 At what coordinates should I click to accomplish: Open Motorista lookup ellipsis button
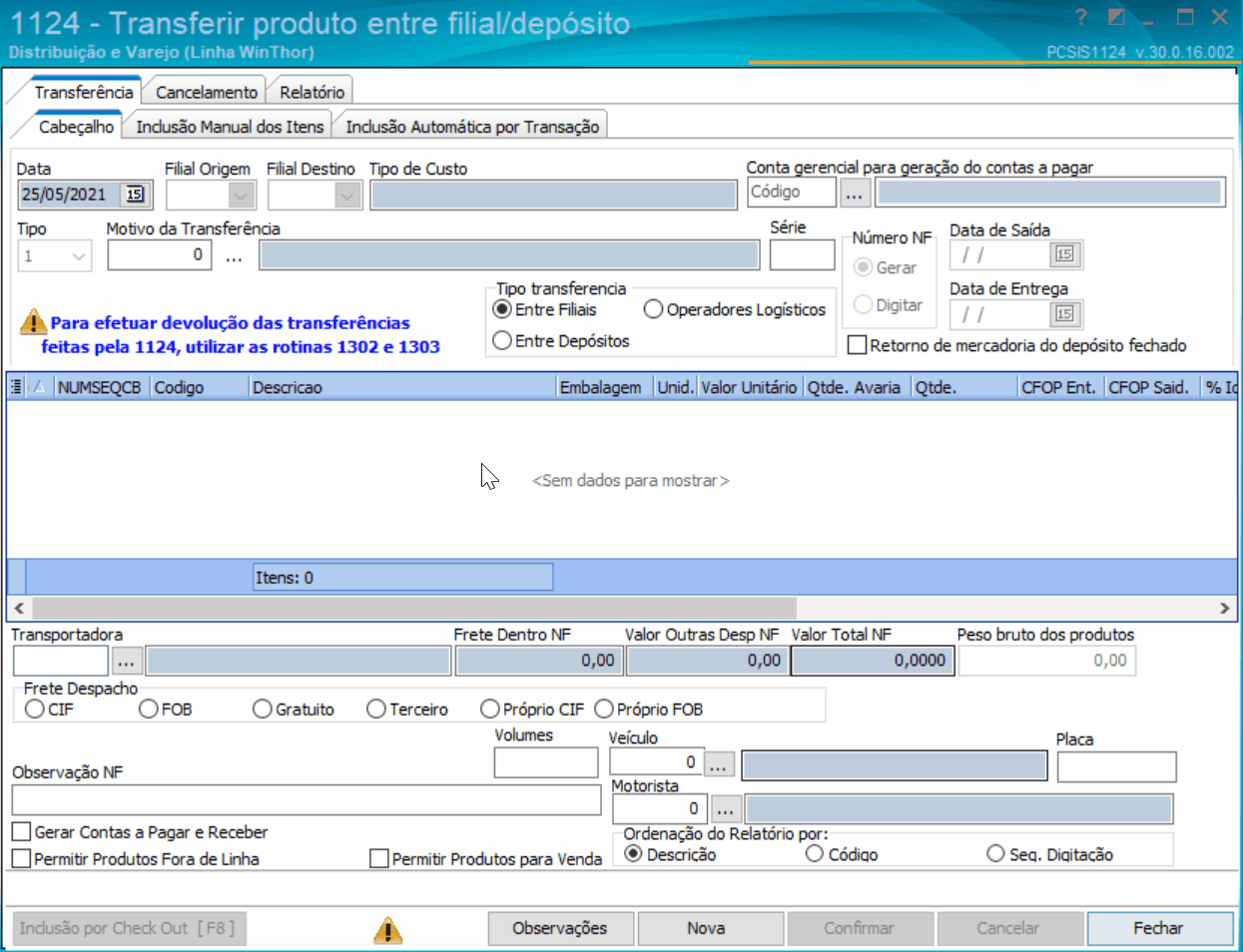pos(725,809)
